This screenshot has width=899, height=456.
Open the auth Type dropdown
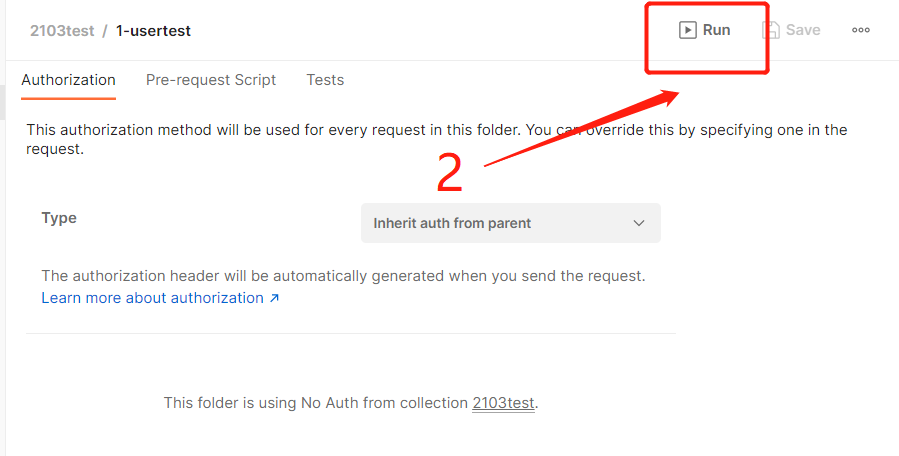[x=511, y=223]
